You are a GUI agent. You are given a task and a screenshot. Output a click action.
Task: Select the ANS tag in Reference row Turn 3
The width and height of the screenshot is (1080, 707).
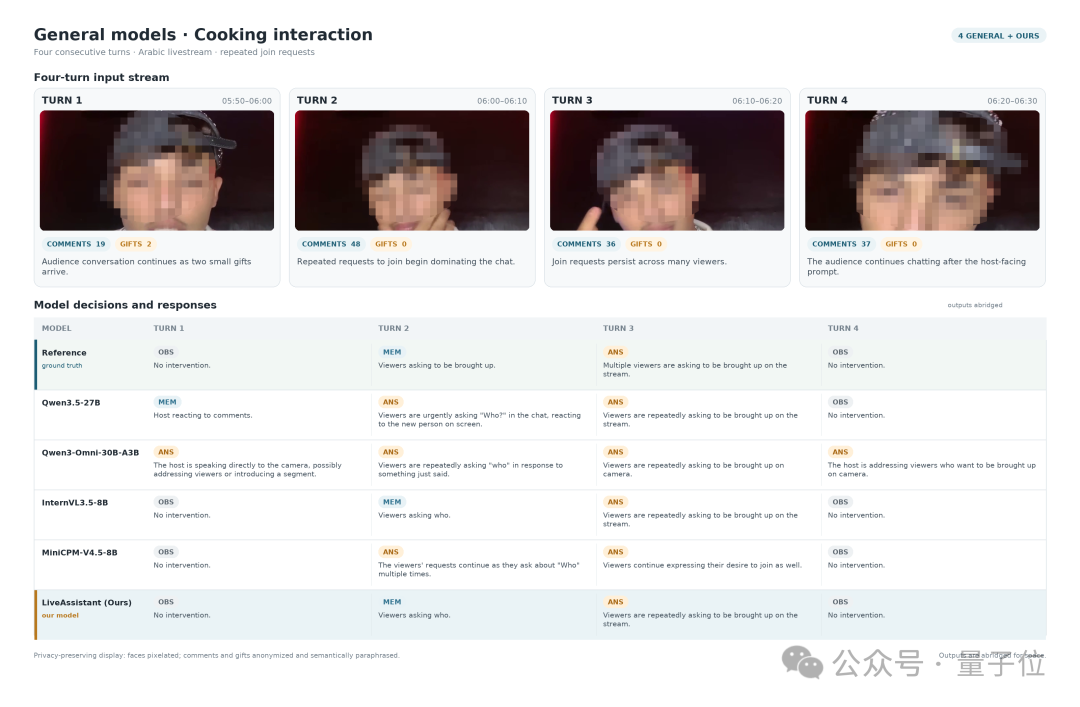615,352
